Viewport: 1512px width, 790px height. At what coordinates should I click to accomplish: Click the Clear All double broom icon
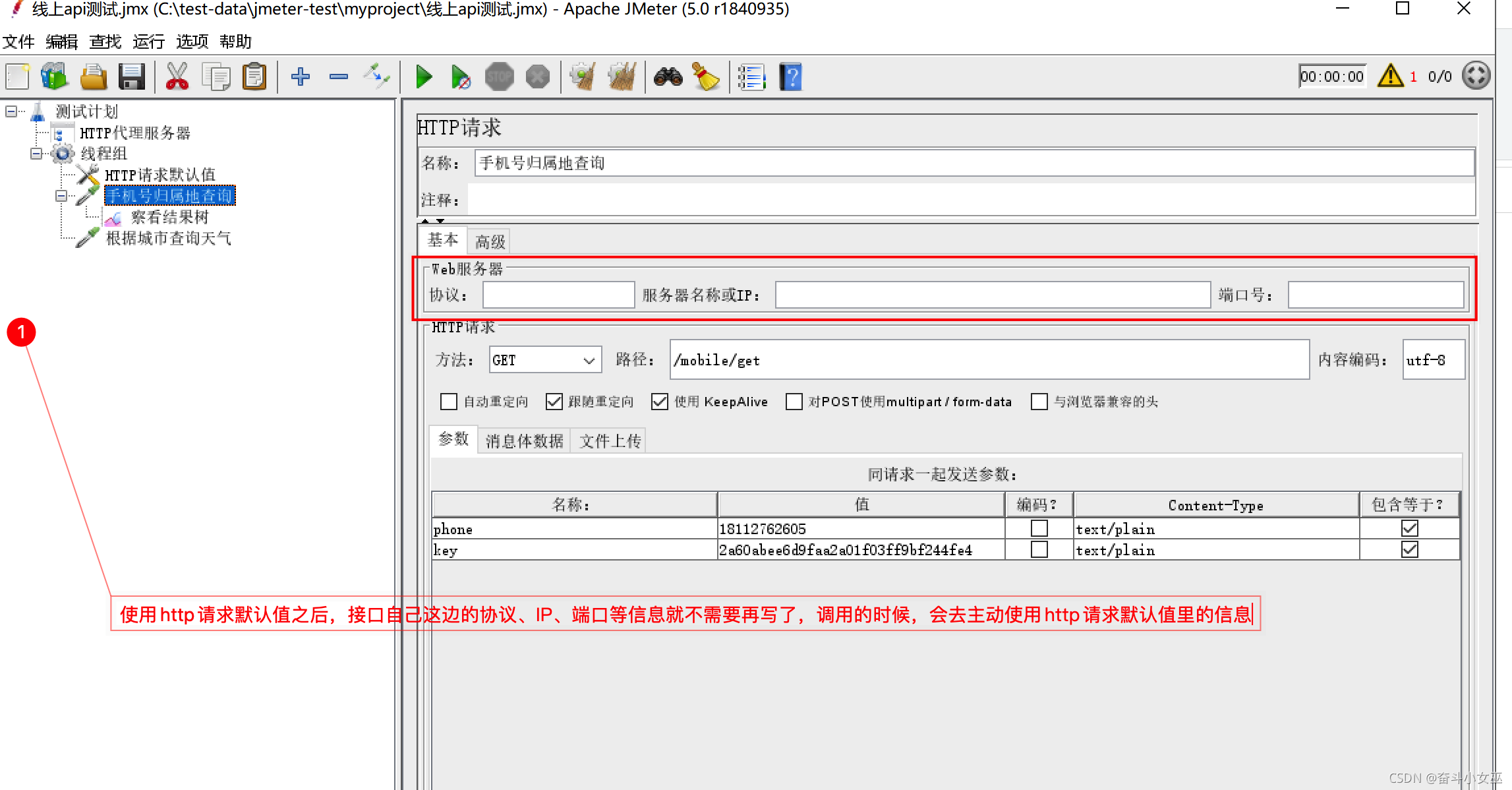[x=622, y=76]
